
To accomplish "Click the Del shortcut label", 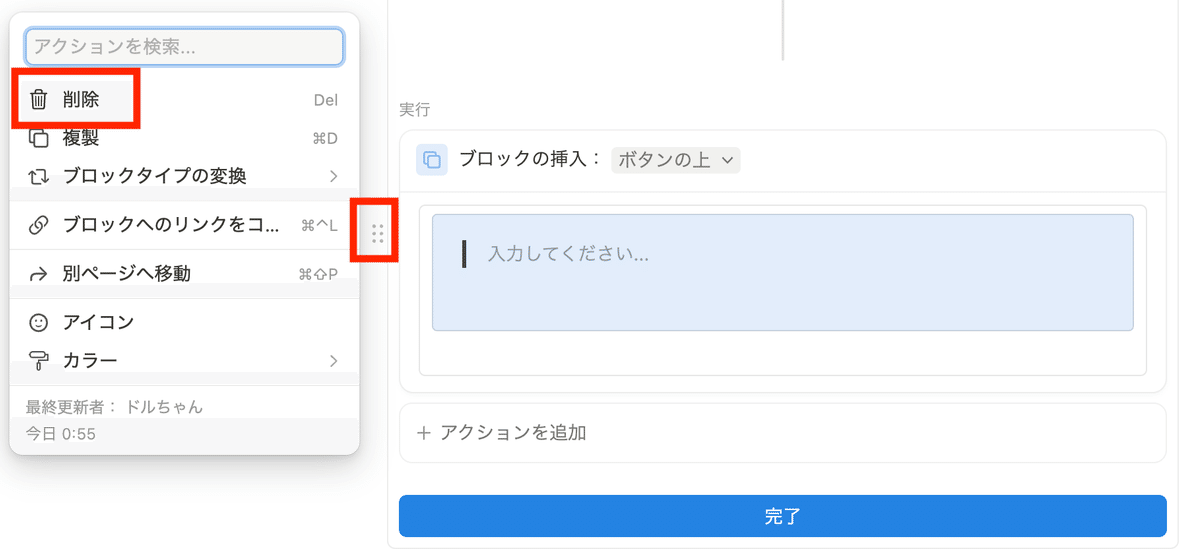I will [x=326, y=100].
